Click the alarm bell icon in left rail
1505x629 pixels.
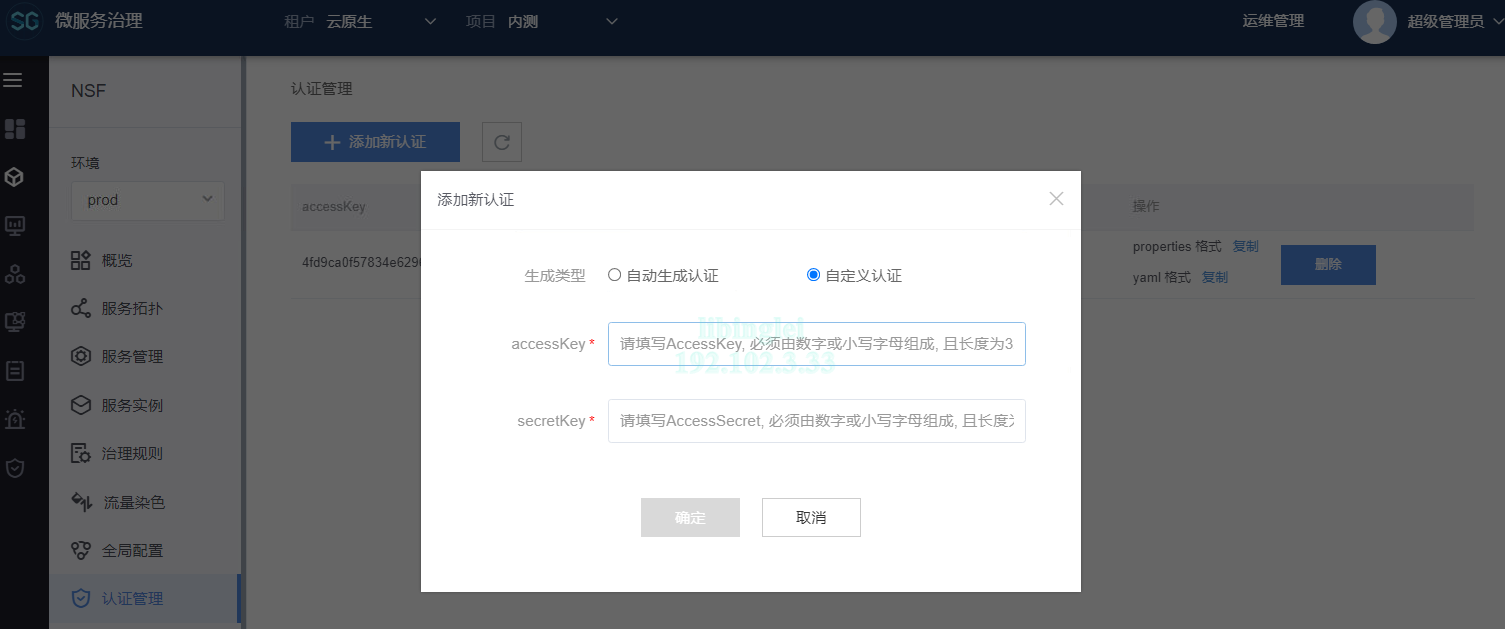(15, 419)
